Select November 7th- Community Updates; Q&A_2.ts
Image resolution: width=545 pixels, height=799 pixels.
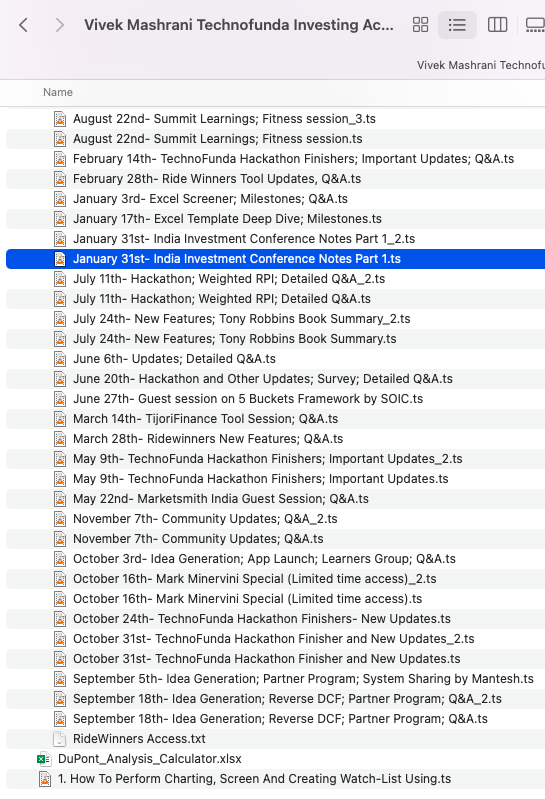coord(205,519)
